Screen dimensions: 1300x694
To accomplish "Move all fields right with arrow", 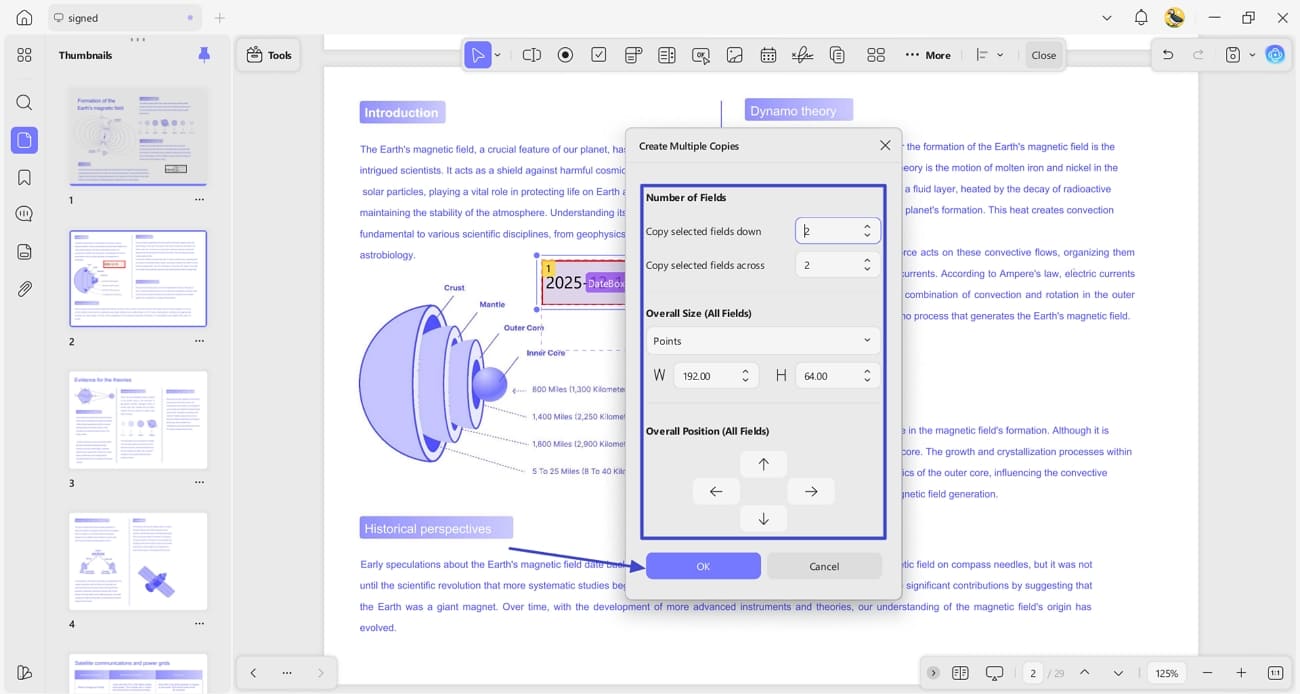I will (x=811, y=491).
